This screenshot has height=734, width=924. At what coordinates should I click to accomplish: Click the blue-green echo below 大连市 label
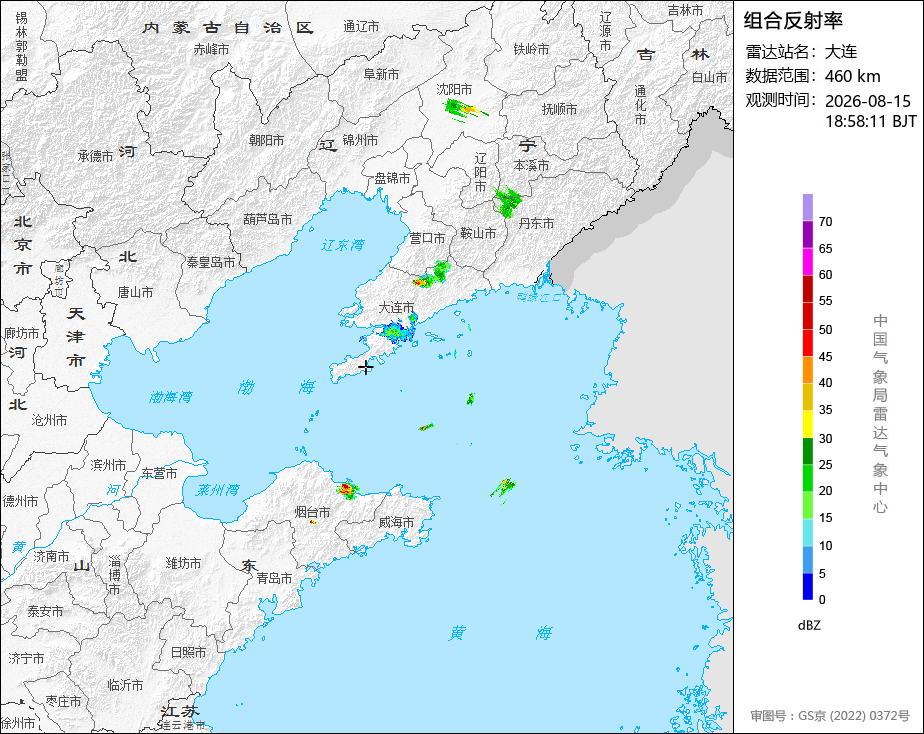(397, 332)
